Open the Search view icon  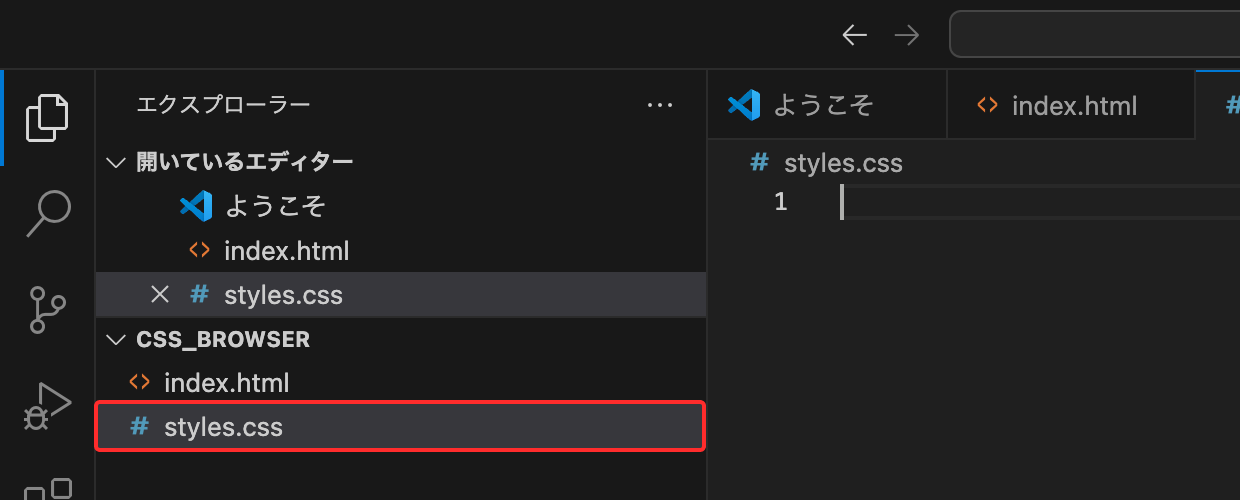point(48,213)
